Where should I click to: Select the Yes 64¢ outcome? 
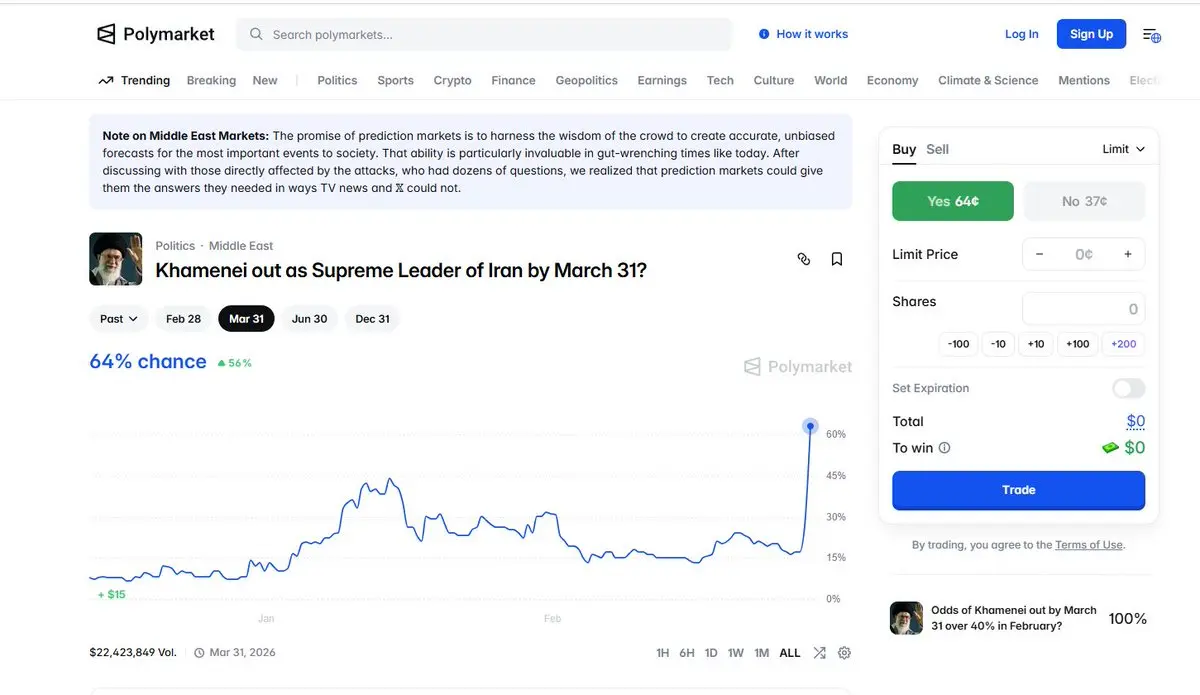[952, 201]
